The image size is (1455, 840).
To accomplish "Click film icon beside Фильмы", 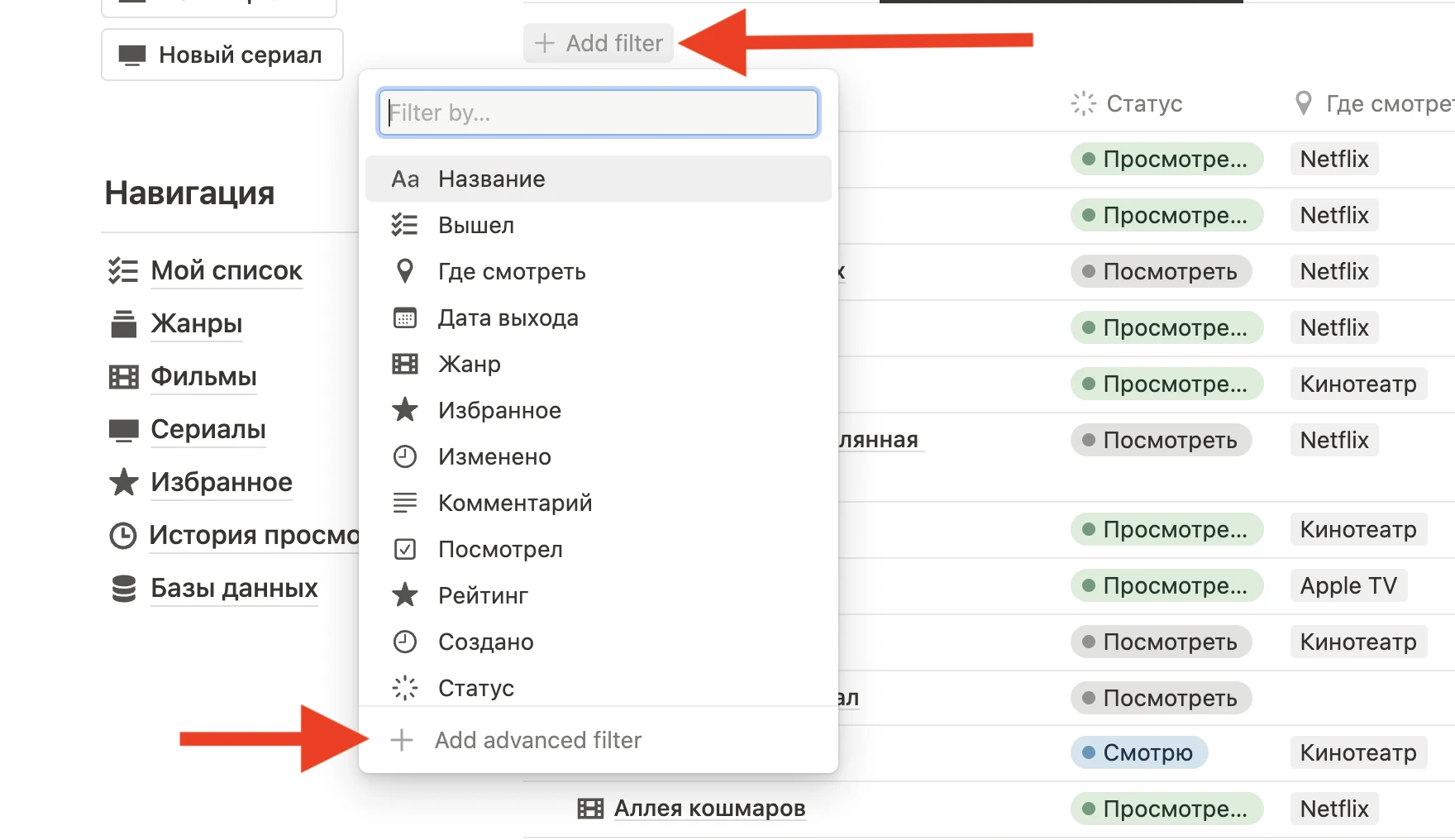I will point(124,377).
